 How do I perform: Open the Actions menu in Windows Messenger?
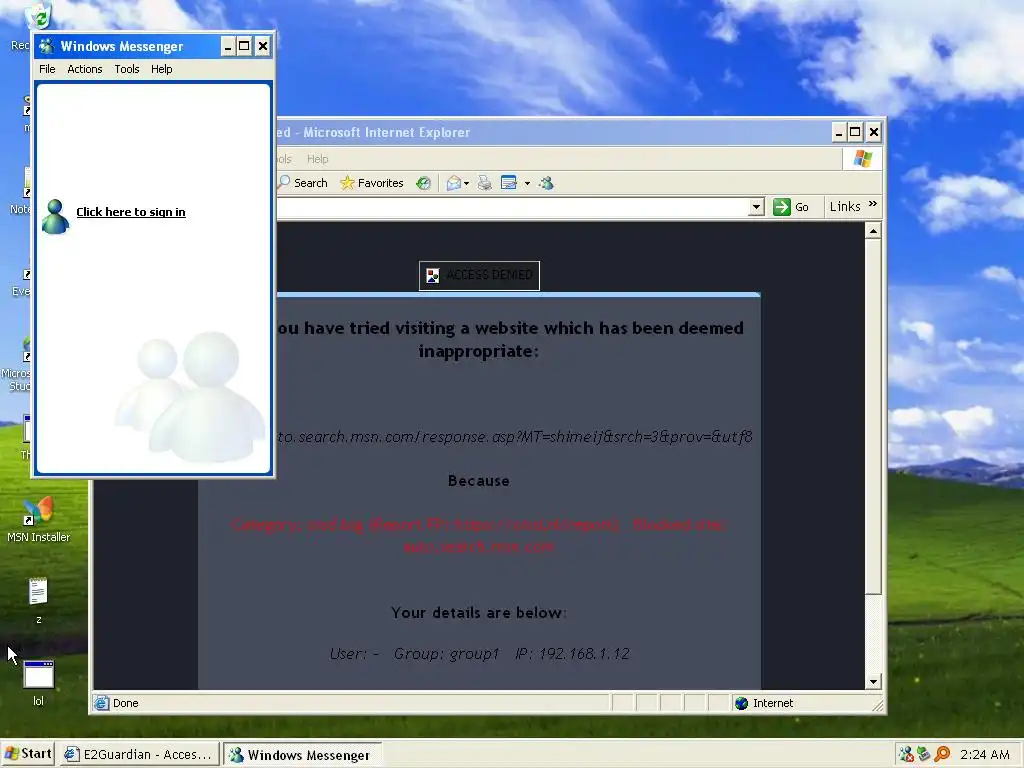click(x=85, y=69)
